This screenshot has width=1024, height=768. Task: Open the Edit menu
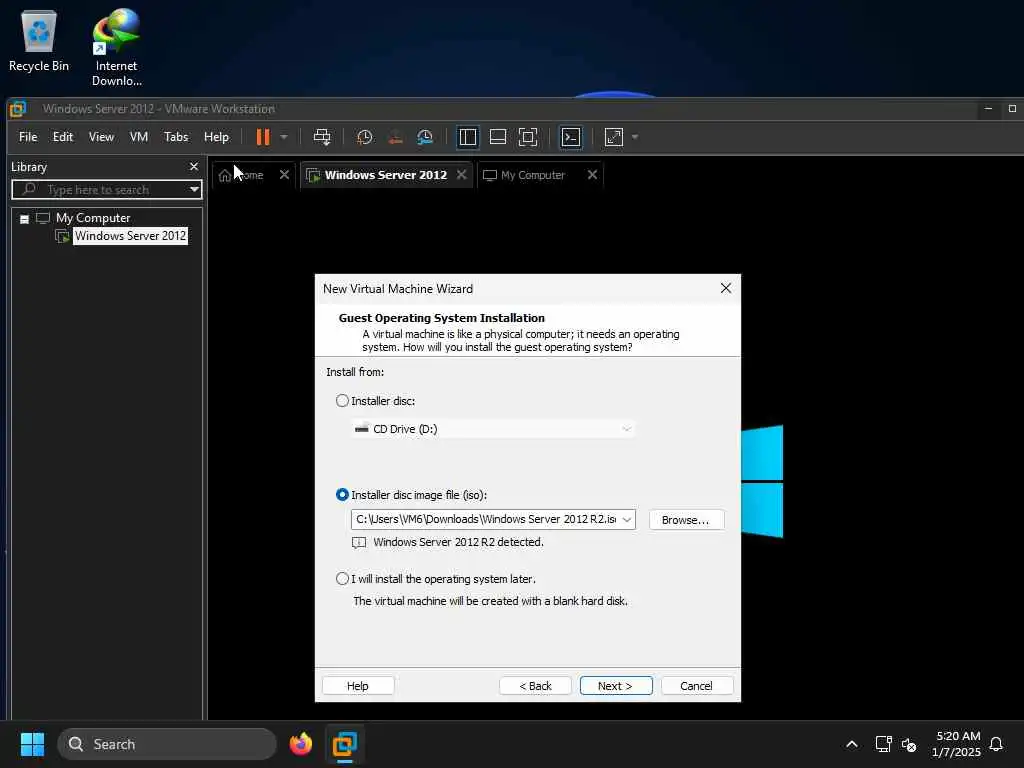coord(63,137)
